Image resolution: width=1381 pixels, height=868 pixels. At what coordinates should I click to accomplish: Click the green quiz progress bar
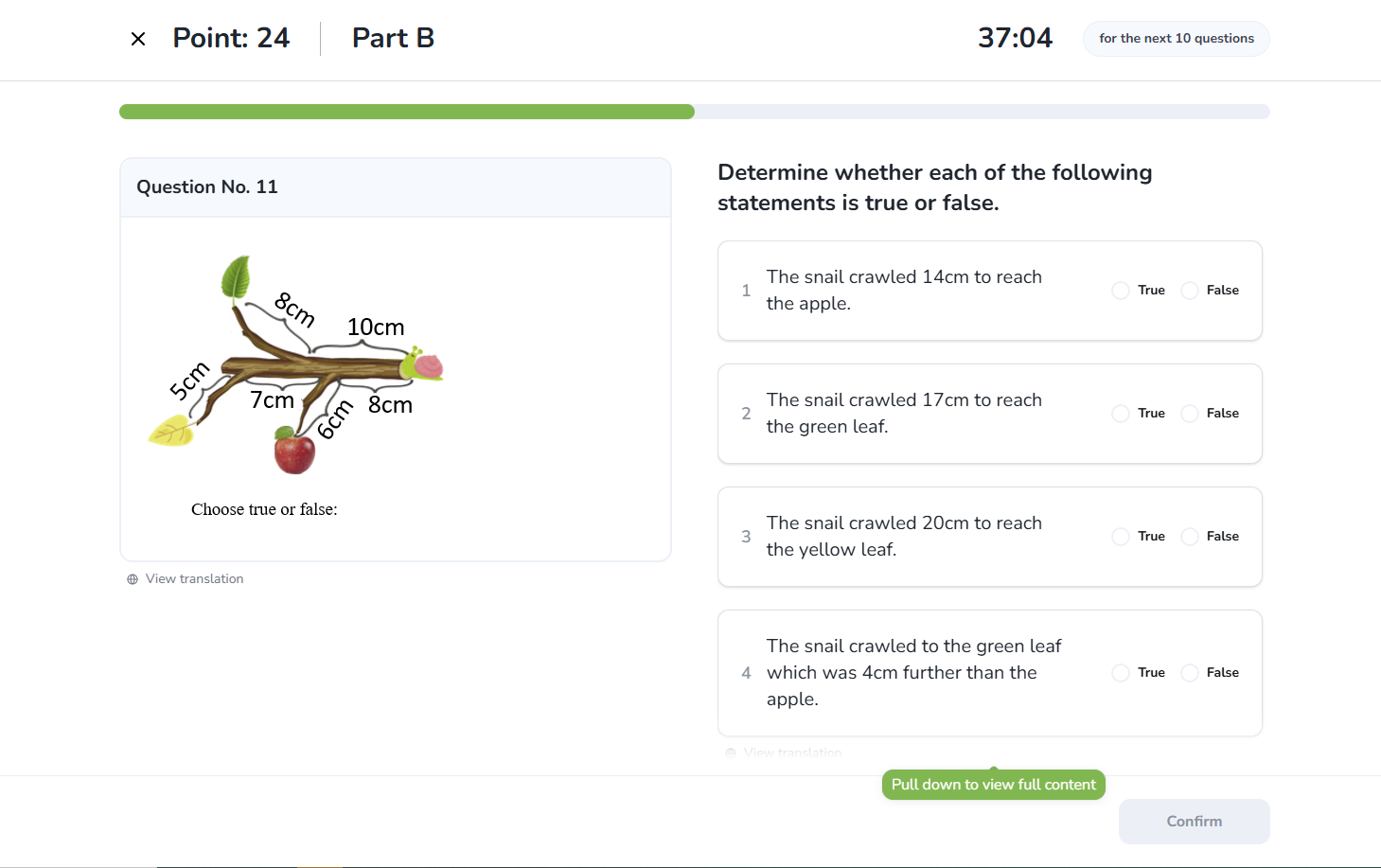pyautogui.click(x=407, y=112)
